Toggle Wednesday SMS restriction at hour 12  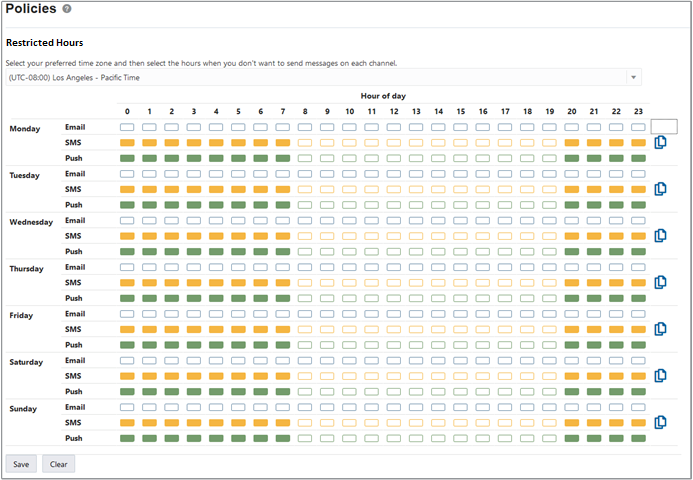click(x=393, y=236)
